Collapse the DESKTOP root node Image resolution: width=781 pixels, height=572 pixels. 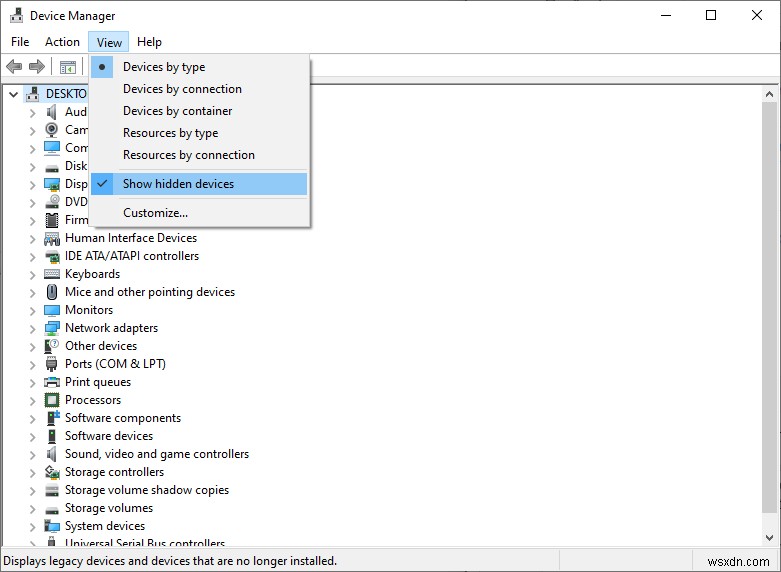pyautogui.click(x=13, y=94)
